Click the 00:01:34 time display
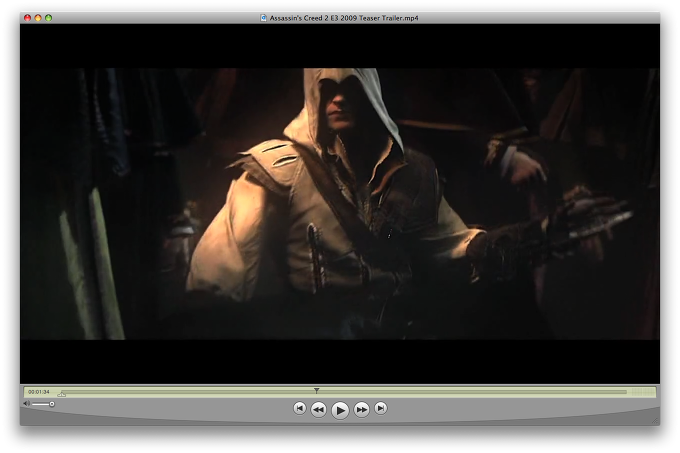This screenshot has width=680, height=453. pyautogui.click(x=39, y=392)
